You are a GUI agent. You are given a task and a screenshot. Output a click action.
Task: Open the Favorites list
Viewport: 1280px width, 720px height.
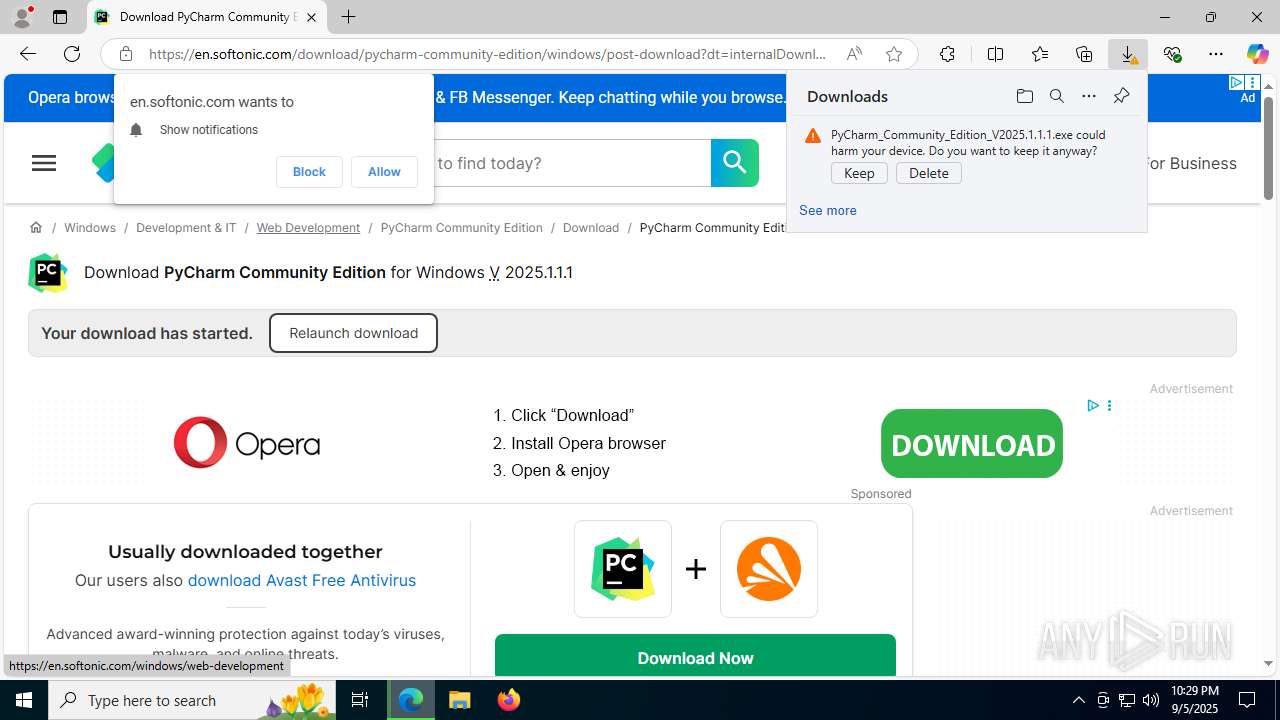click(x=1040, y=54)
